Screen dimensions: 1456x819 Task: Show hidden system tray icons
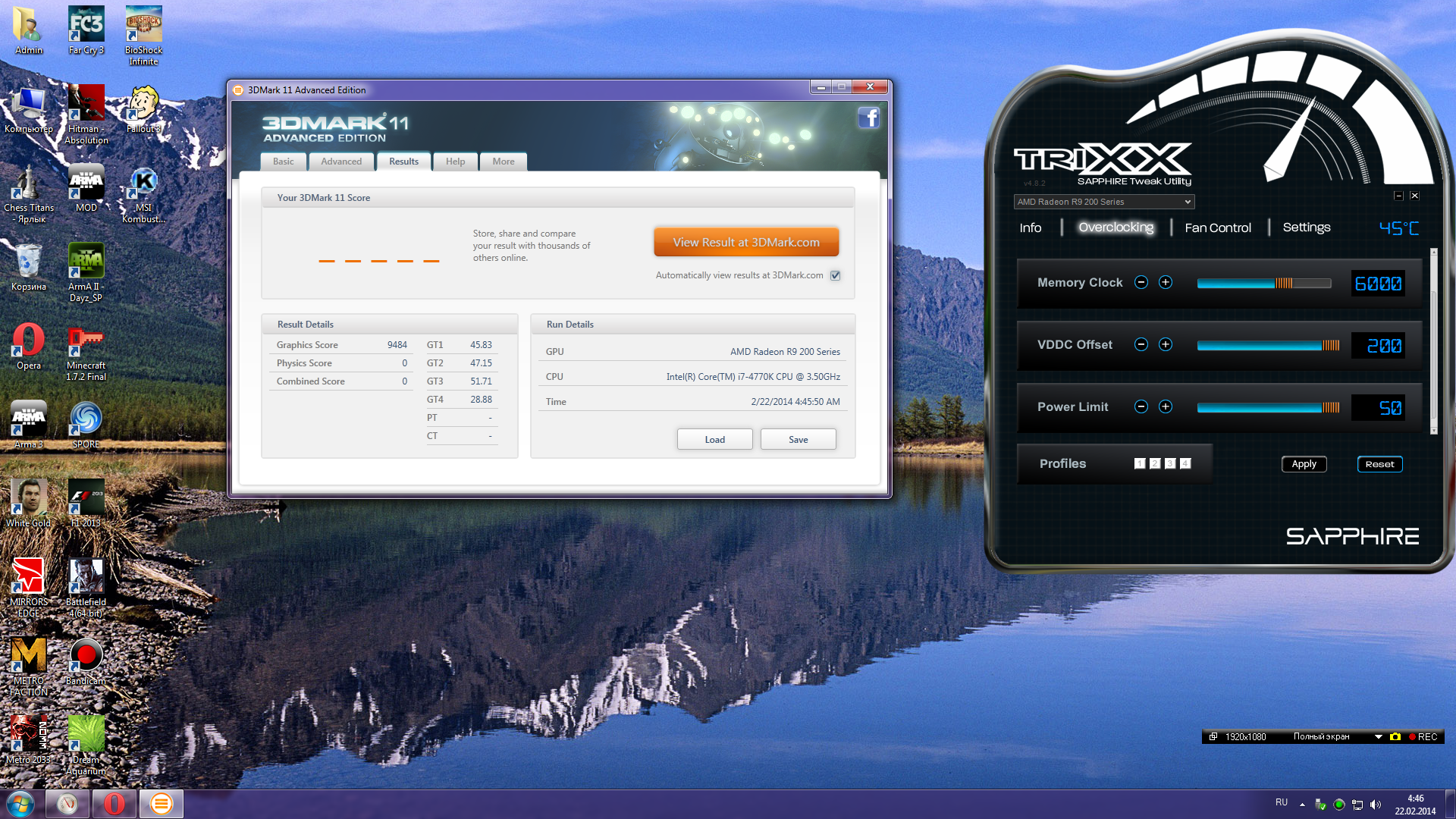pyautogui.click(x=1302, y=804)
